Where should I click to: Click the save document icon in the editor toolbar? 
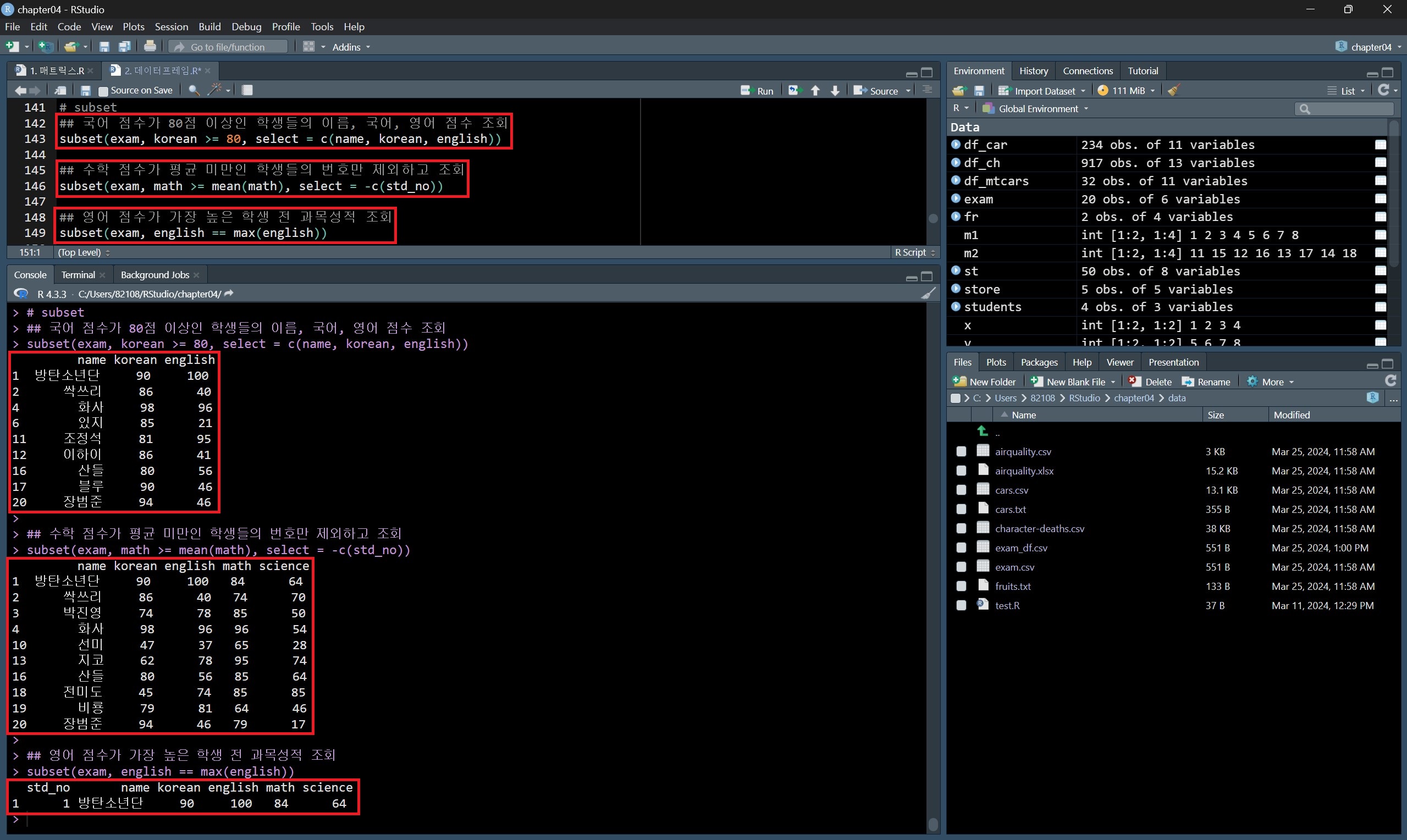85,90
